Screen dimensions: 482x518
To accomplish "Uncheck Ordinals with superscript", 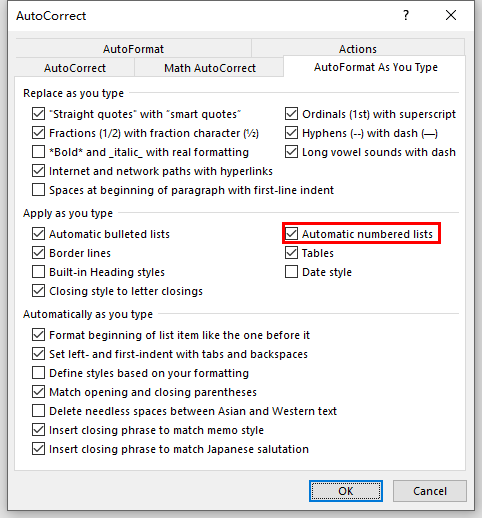I will [x=291, y=114].
